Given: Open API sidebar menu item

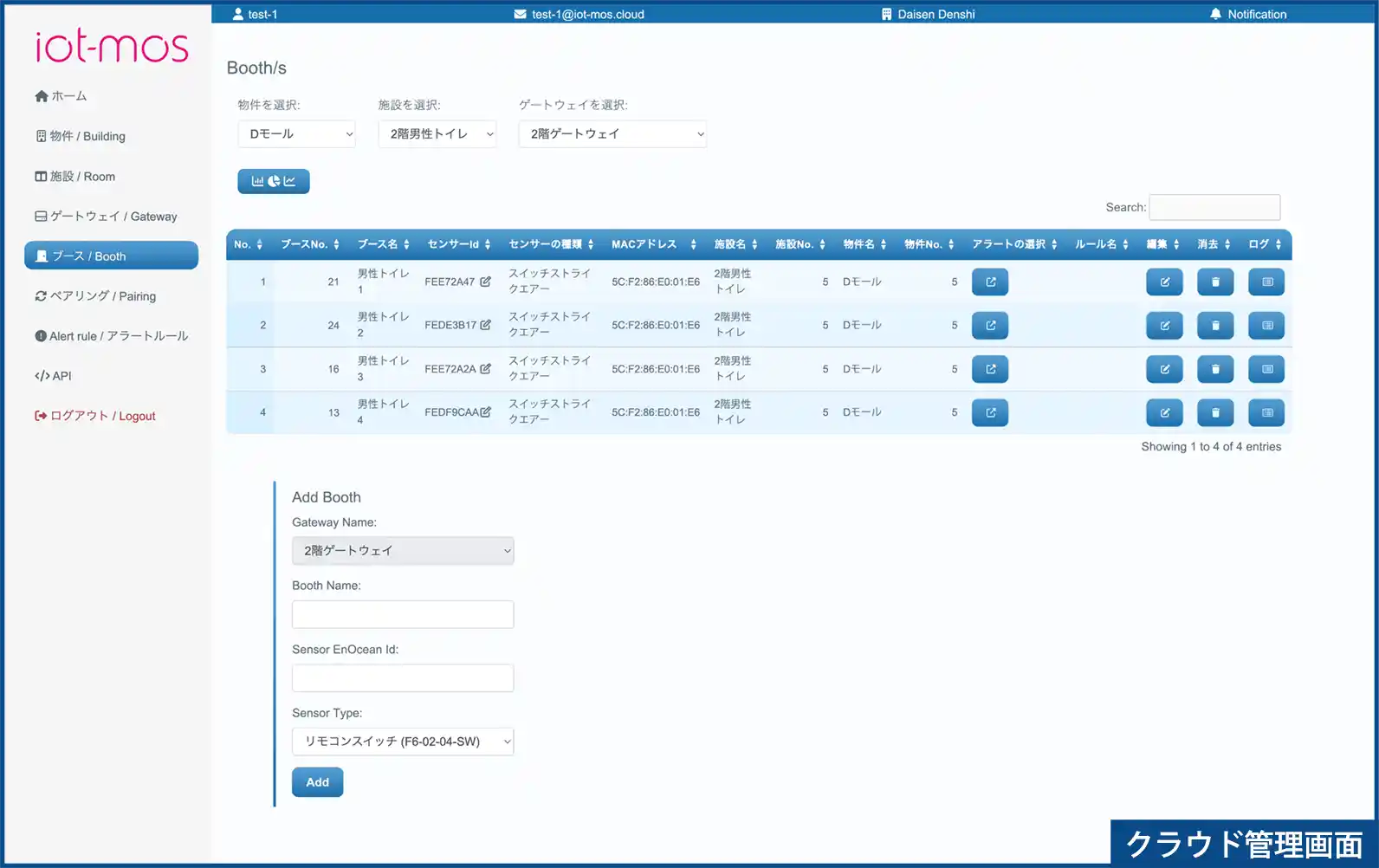Looking at the screenshot, I should pos(53,375).
